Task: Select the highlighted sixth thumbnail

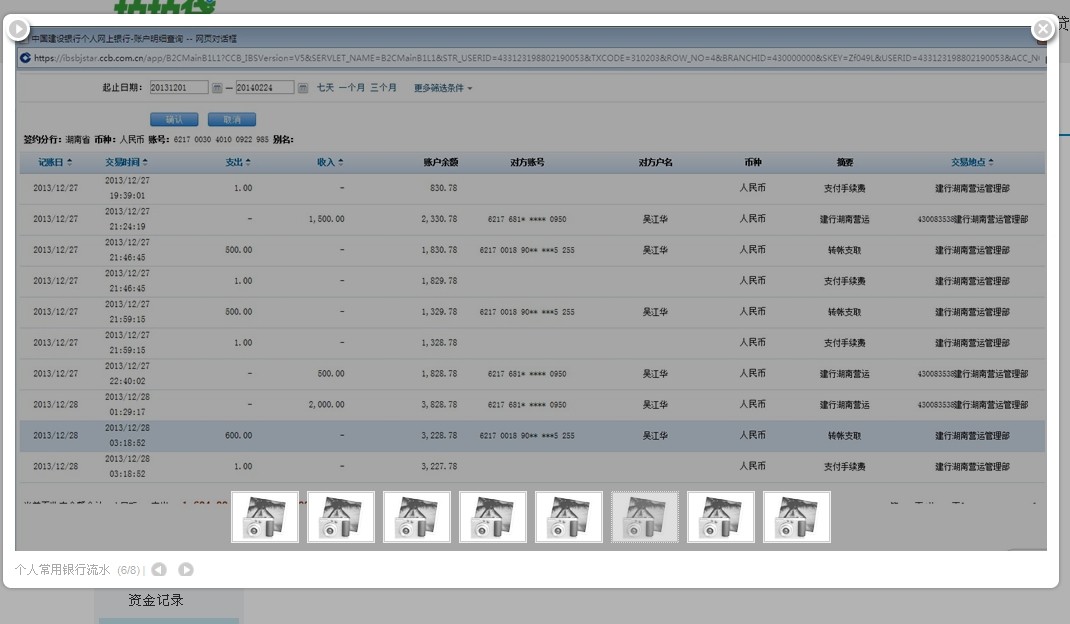Action: (645, 517)
